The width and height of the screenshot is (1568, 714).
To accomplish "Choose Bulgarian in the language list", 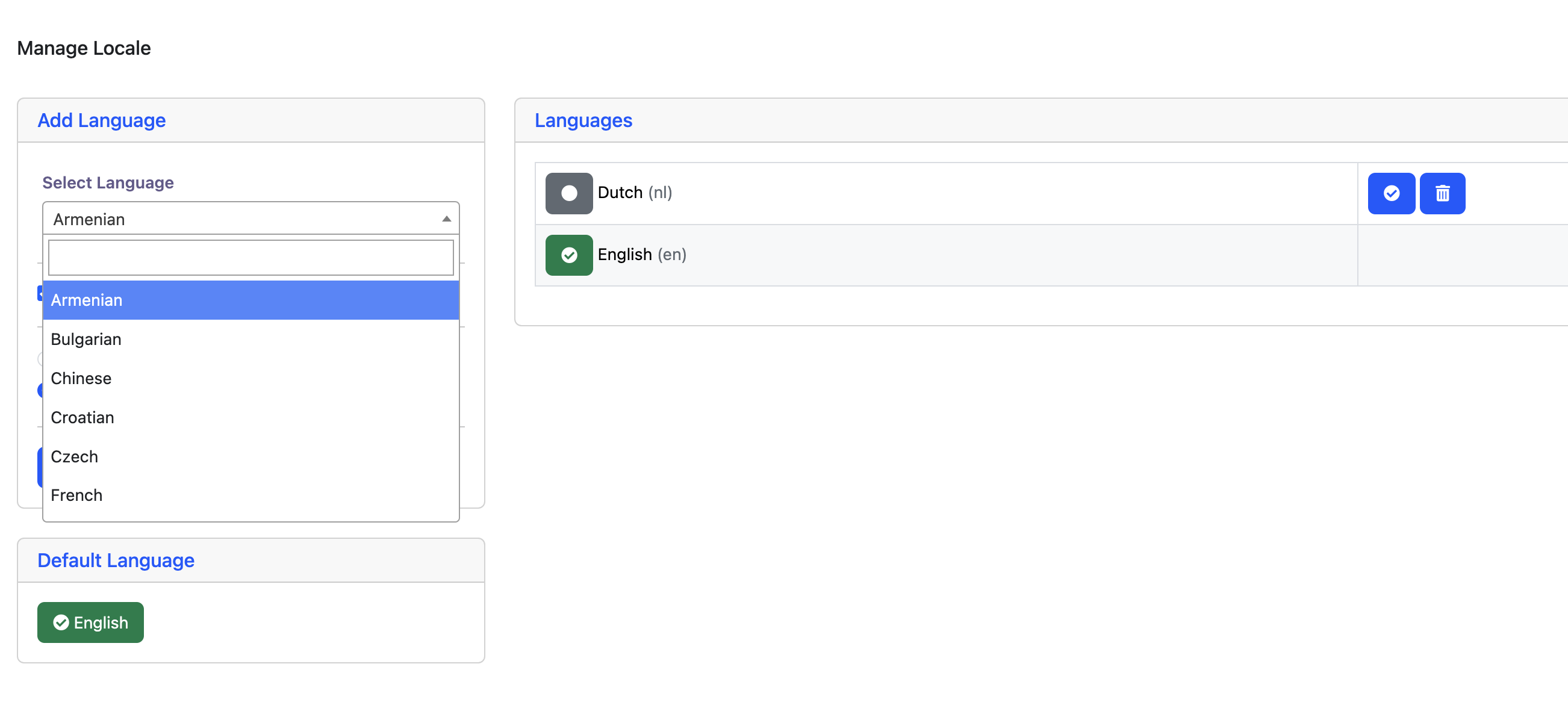I will point(250,339).
